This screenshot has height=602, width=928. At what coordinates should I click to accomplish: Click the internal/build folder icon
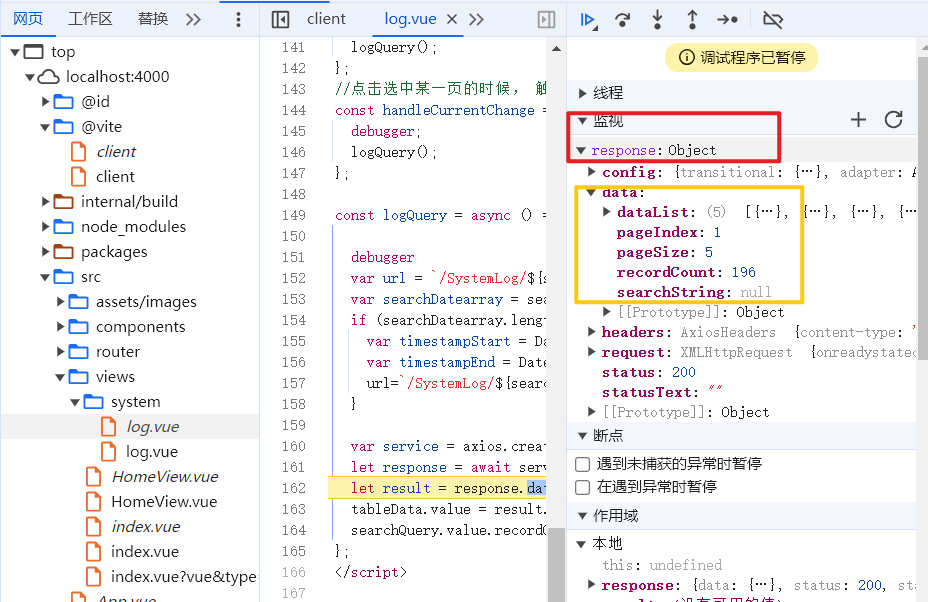pos(63,202)
